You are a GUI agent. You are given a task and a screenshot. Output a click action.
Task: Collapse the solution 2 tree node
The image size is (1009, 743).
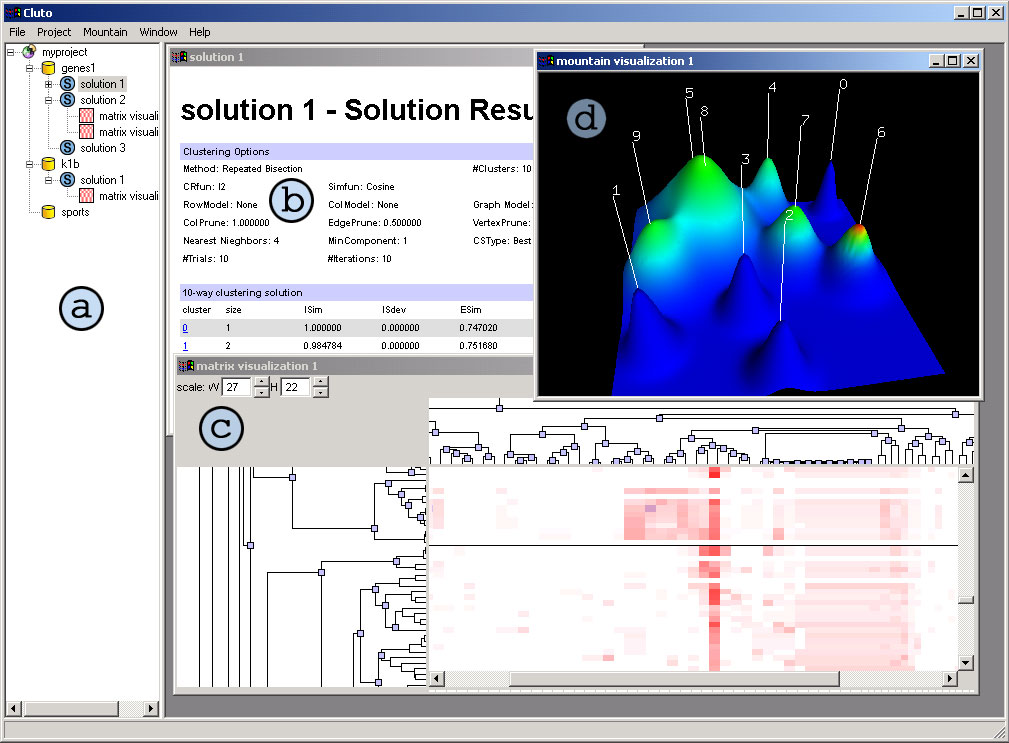[48, 100]
